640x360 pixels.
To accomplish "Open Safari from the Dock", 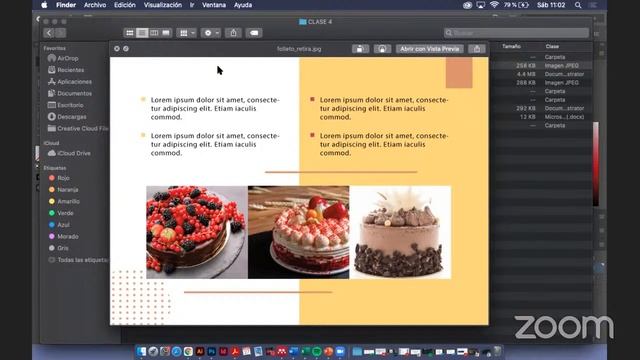I will pyautogui.click(x=176, y=351).
